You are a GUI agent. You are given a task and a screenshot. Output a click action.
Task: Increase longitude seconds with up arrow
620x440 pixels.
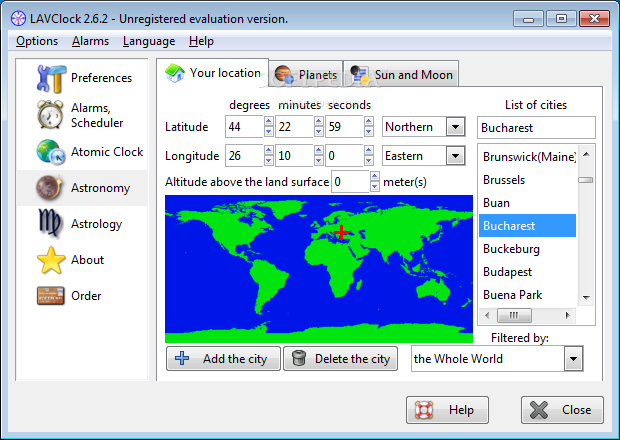click(x=369, y=150)
